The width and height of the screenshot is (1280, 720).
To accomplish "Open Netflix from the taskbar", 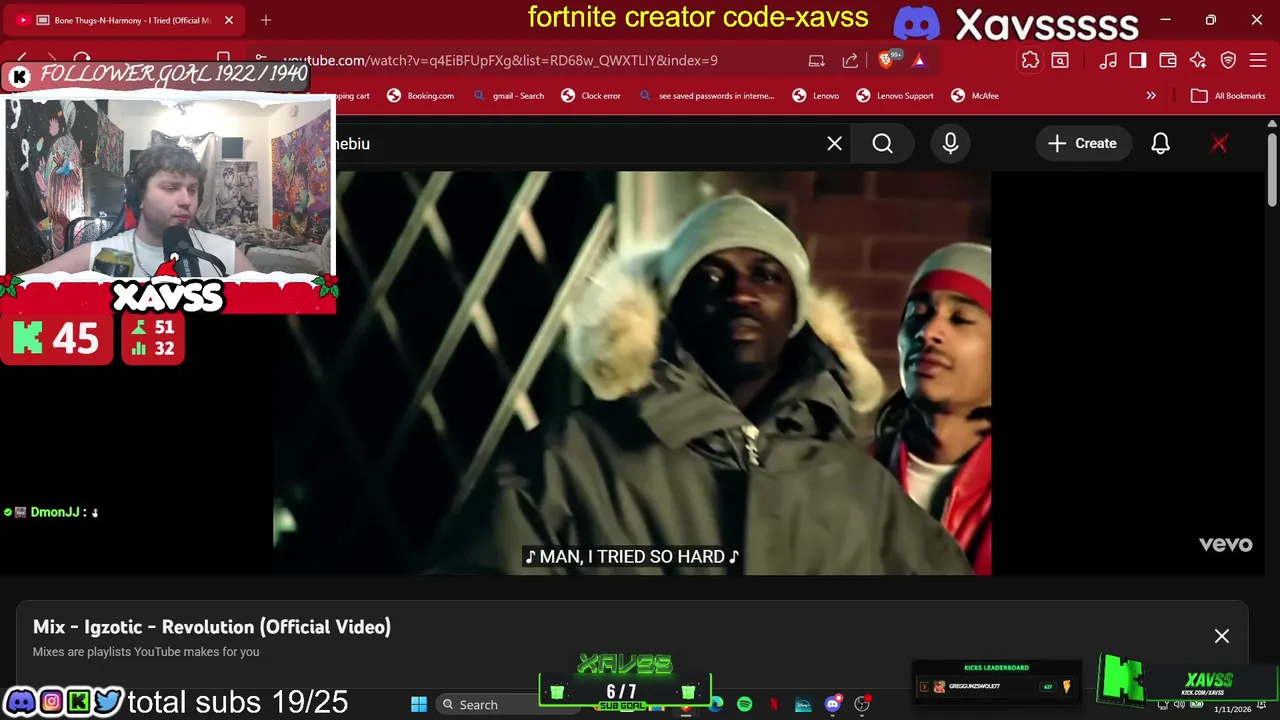I will click(x=774, y=704).
